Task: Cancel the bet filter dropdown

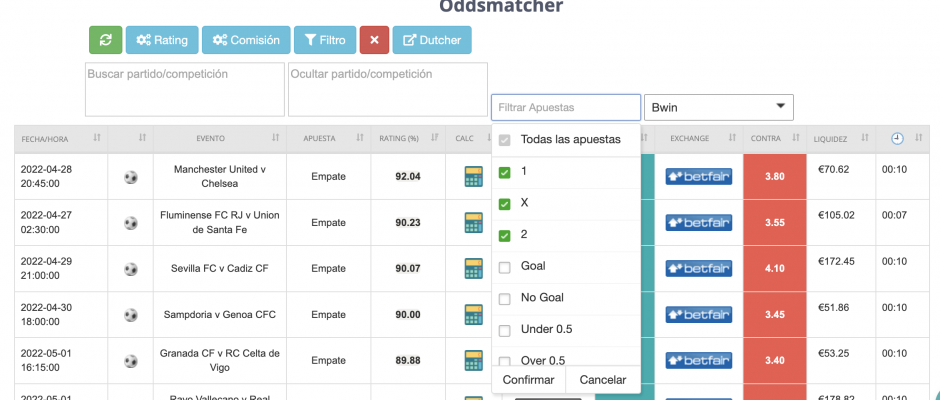Action: click(602, 380)
